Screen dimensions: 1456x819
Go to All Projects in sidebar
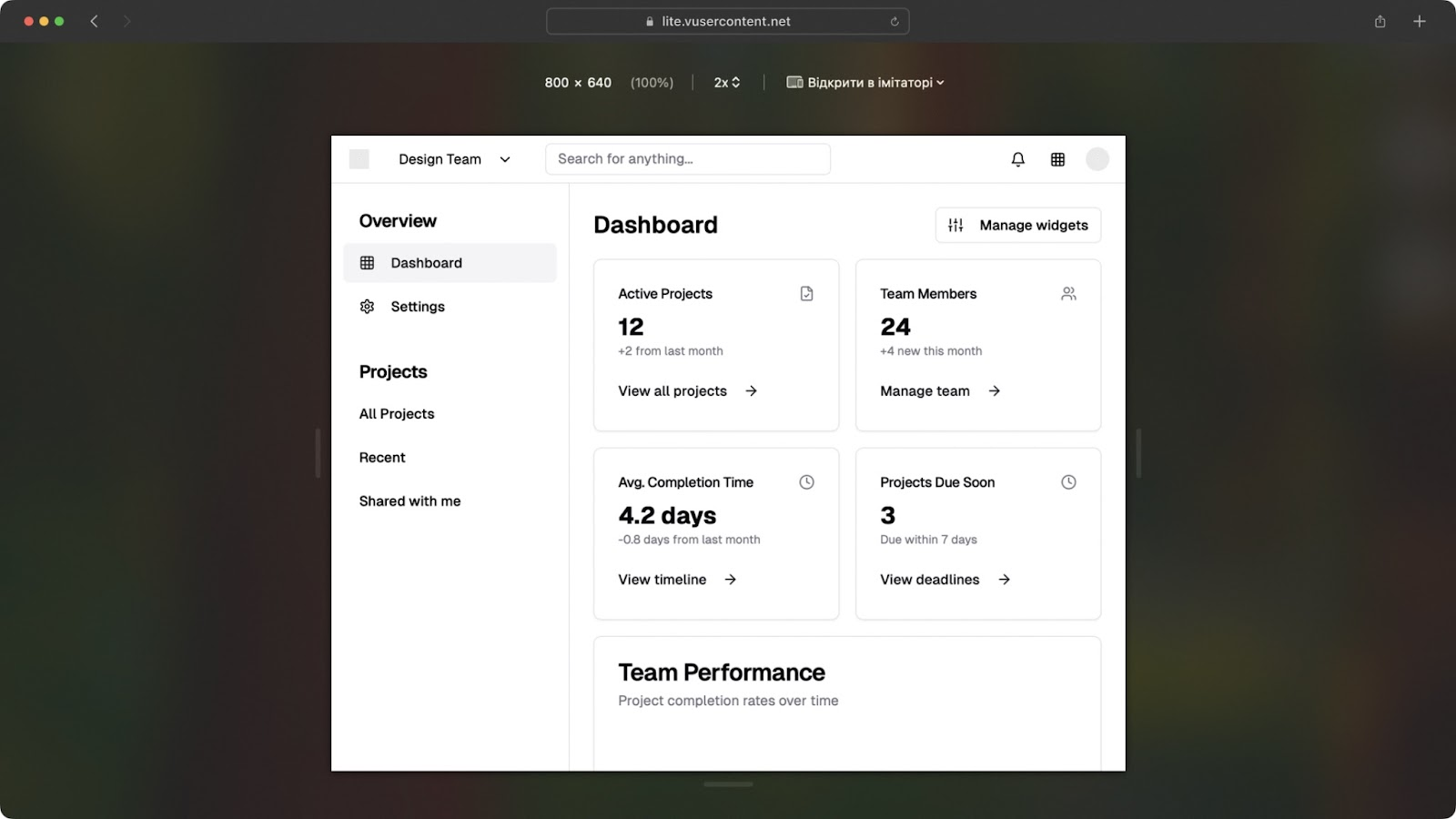pos(397,414)
